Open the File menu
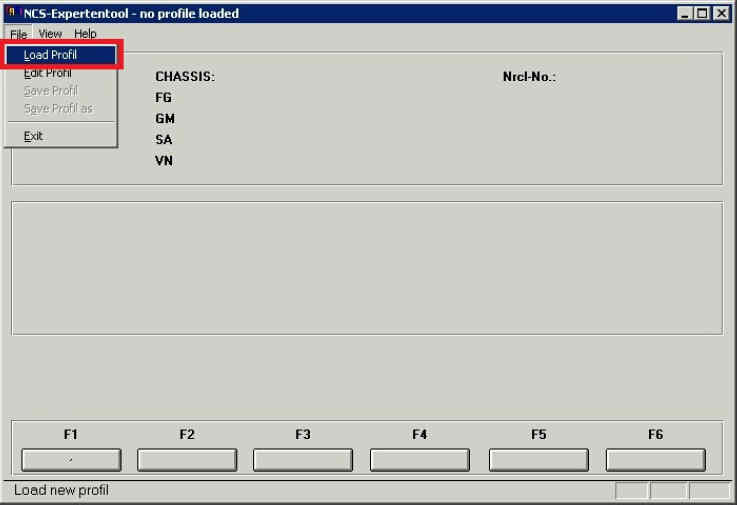 [x=18, y=34]
